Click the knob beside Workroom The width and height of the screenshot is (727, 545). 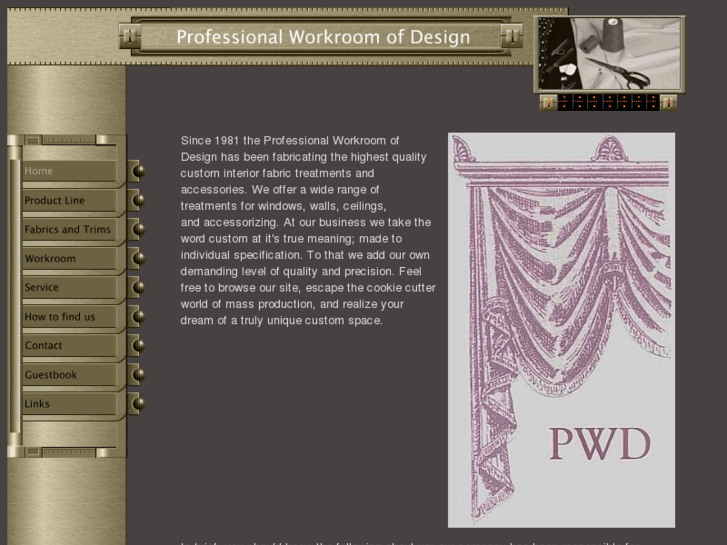click(x=138, y=258)
